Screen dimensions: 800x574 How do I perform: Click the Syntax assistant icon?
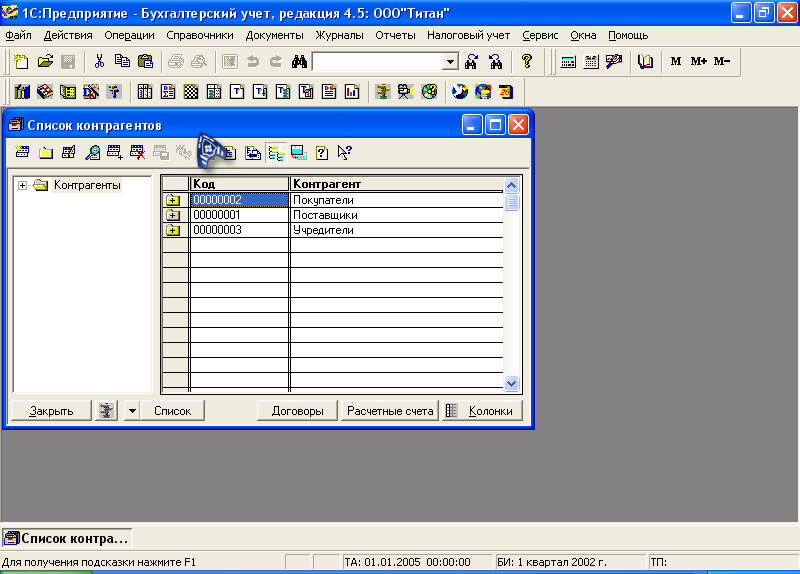[614, 62]
